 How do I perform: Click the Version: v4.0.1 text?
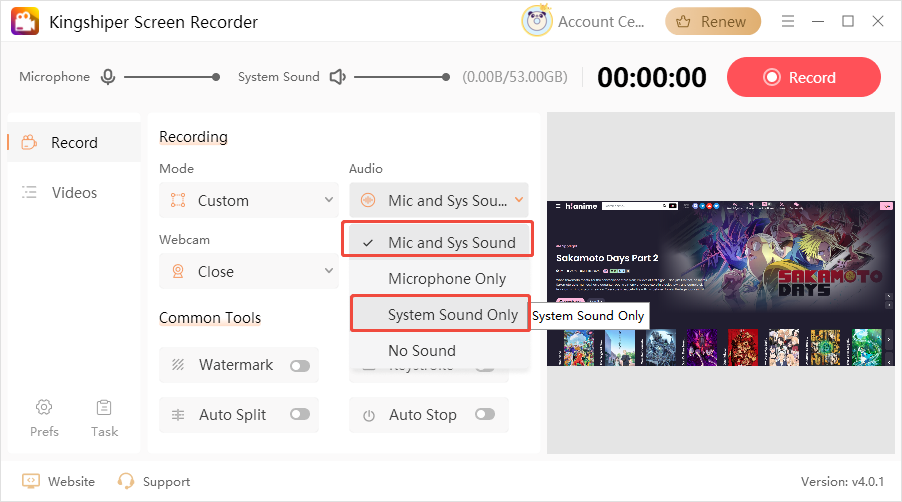tap(842, 482)
